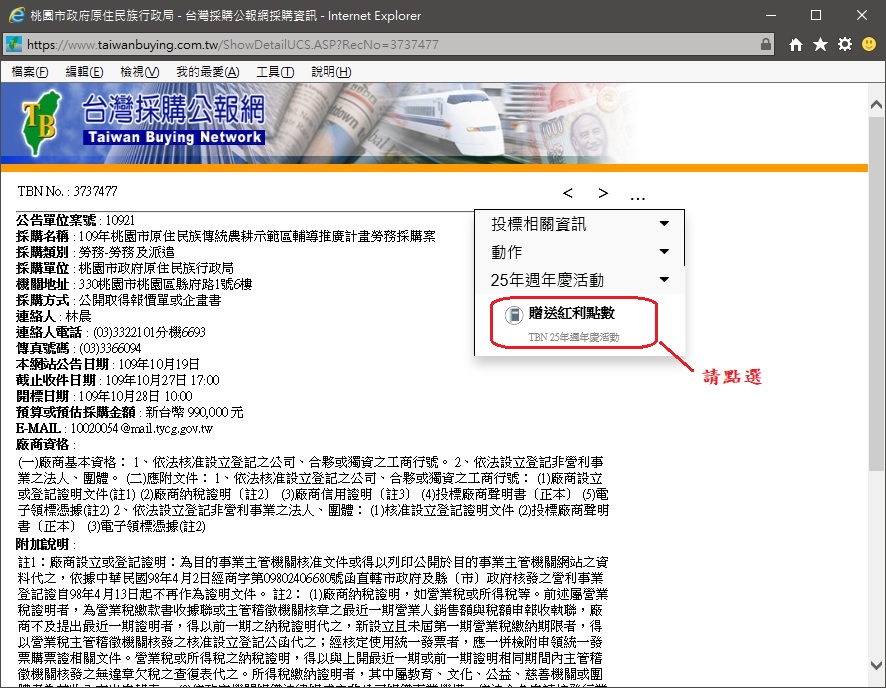Viewport: 886px width, 688px height.
Task: Click the 附加說明 heading
Action: (42, 545)
